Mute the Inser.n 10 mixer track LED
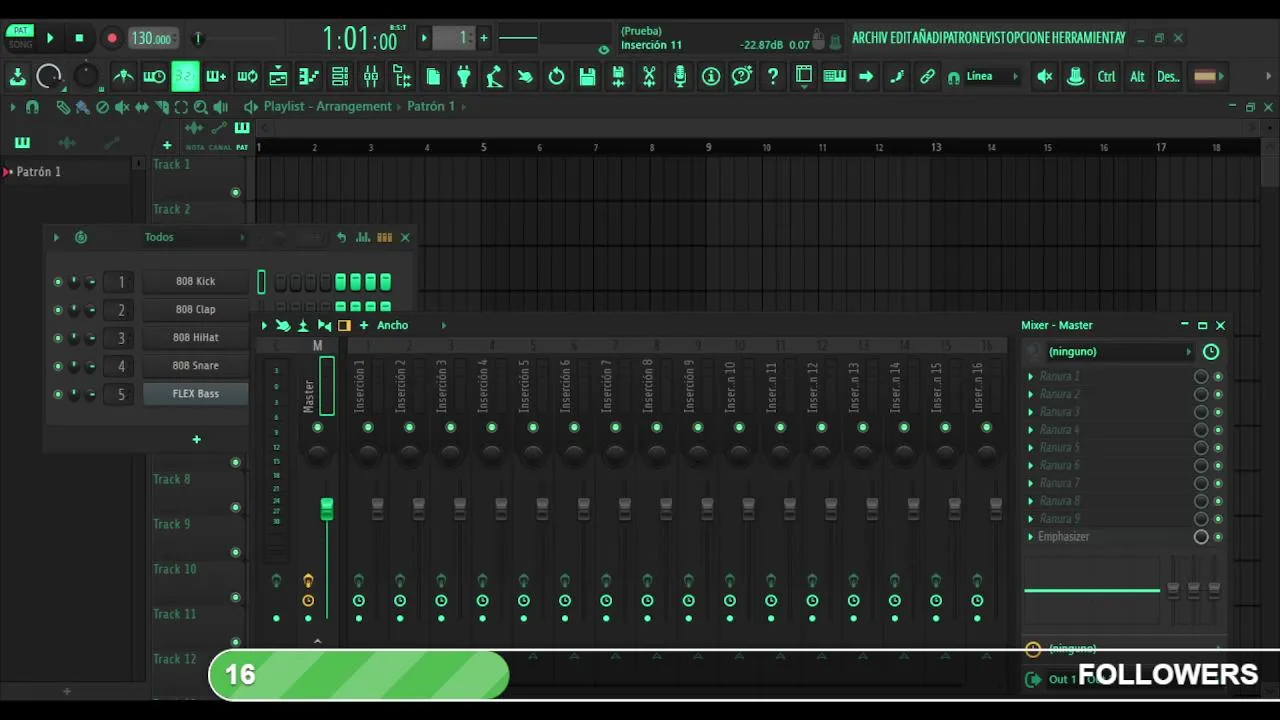Screen dimensions: 1280x720 [739, 428]
